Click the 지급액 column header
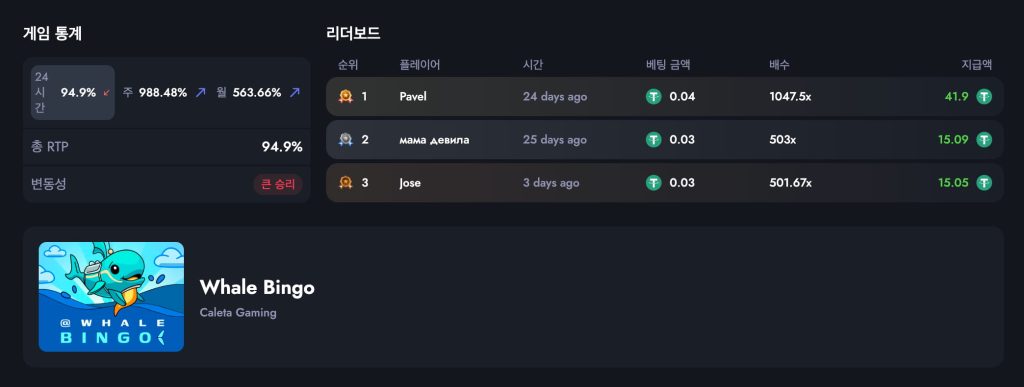Viewport: 1024px width, 387px height. coord(976,65)
